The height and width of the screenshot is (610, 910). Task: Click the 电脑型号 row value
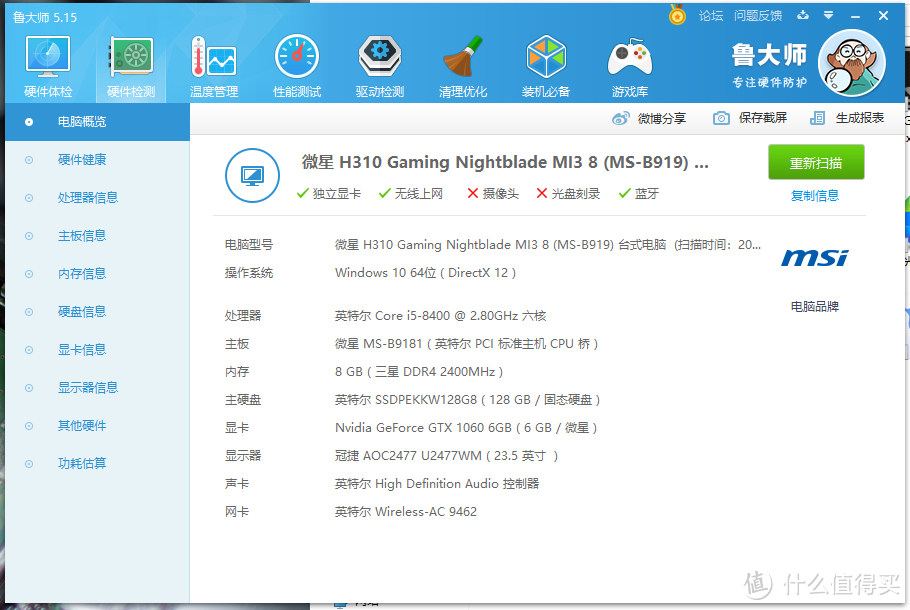coord(548,245)
